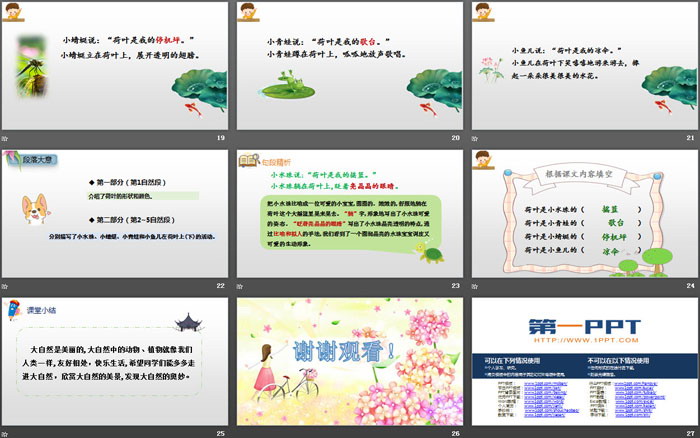
Task: Click the 谢谢观看！ text on slide 26
Action: [344, 351]
